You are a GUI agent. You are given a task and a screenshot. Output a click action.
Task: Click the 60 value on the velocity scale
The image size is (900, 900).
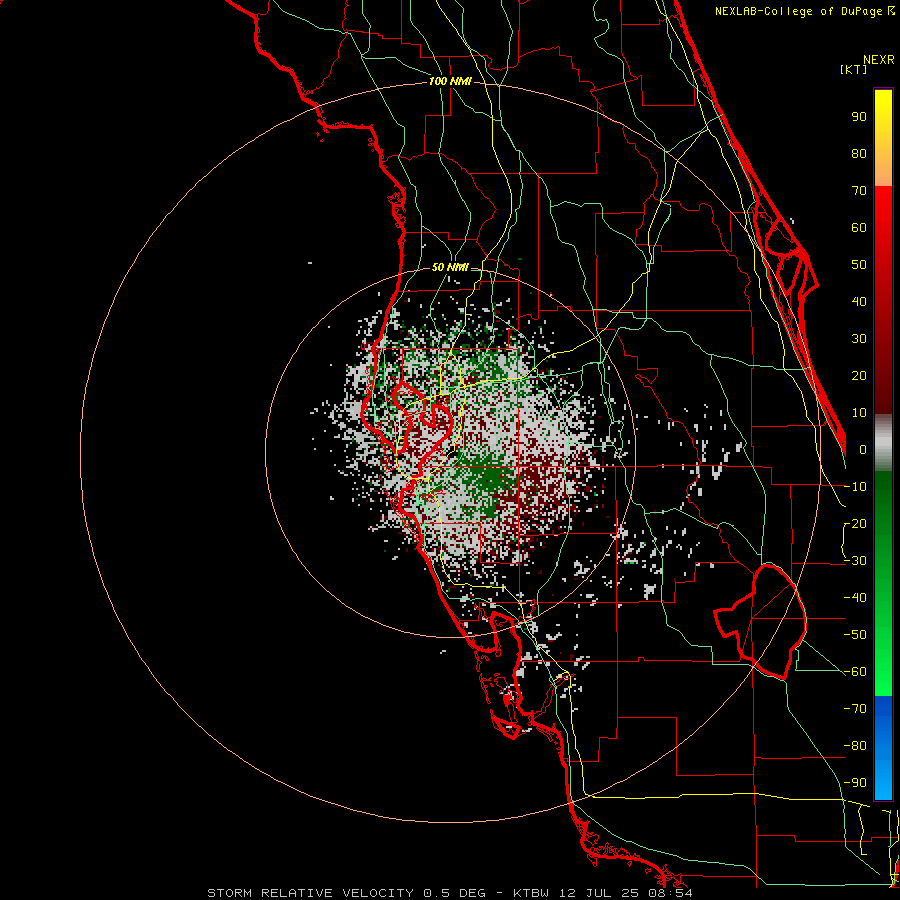[859, 227]
